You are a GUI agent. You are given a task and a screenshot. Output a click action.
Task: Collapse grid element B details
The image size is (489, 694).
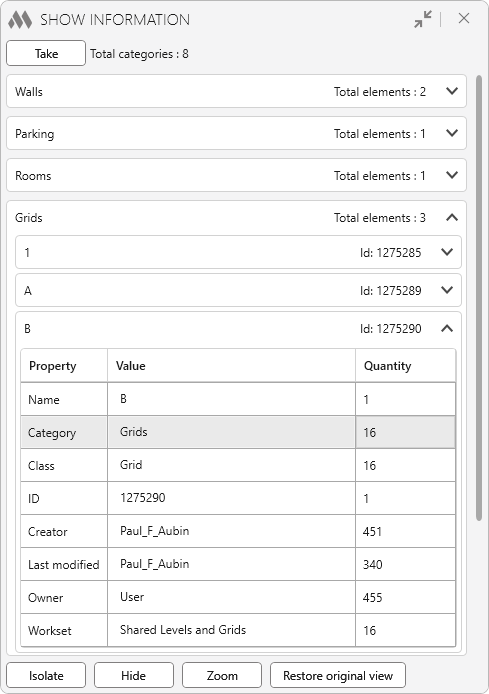447,328
